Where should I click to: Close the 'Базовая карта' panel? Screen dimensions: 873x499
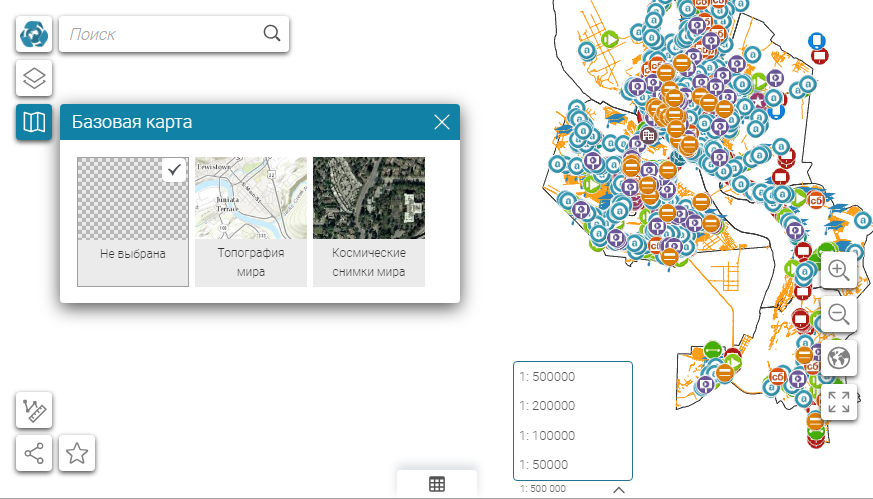point(442,122)
